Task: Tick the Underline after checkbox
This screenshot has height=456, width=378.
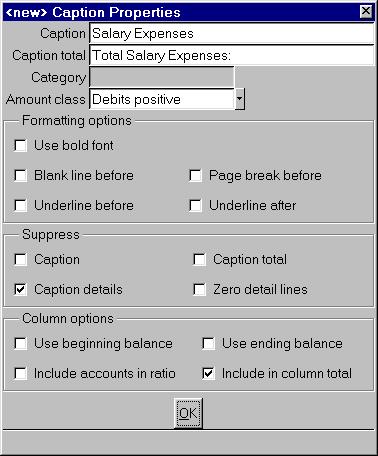Action: coord(195,205)
